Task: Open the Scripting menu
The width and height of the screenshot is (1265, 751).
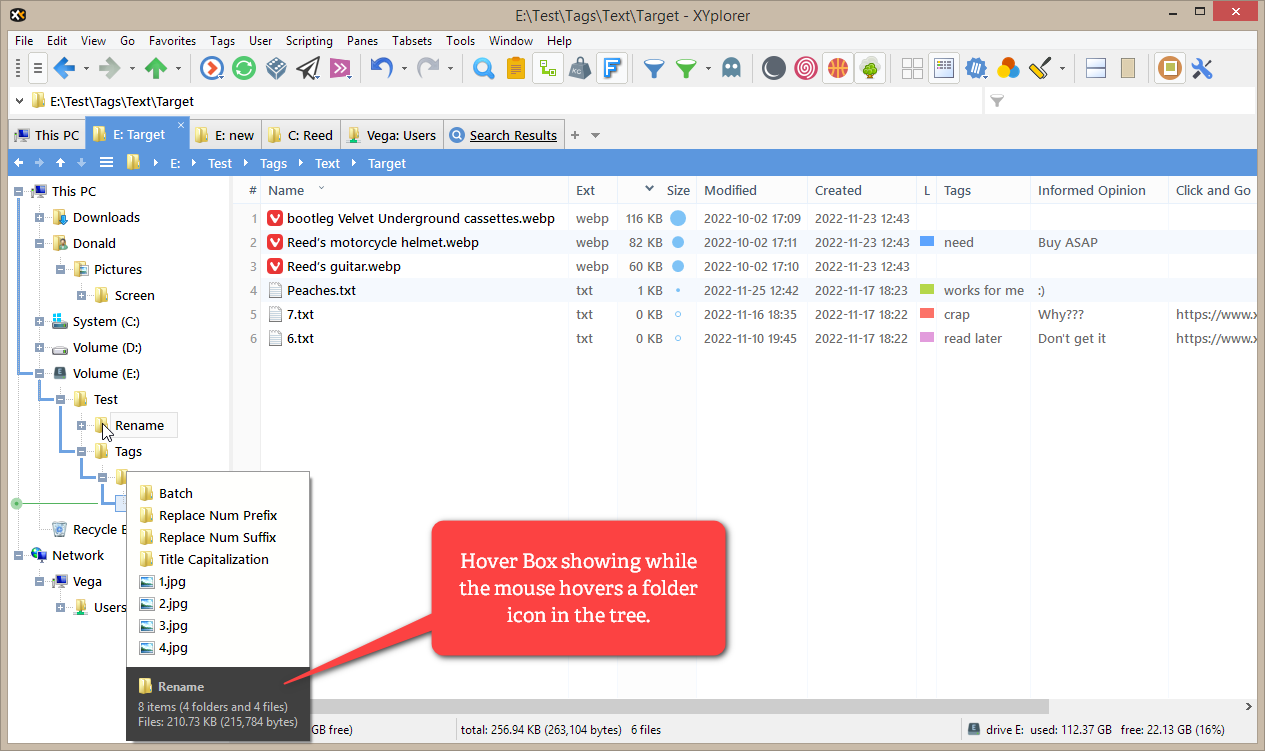Action: (x=309, y=41)
